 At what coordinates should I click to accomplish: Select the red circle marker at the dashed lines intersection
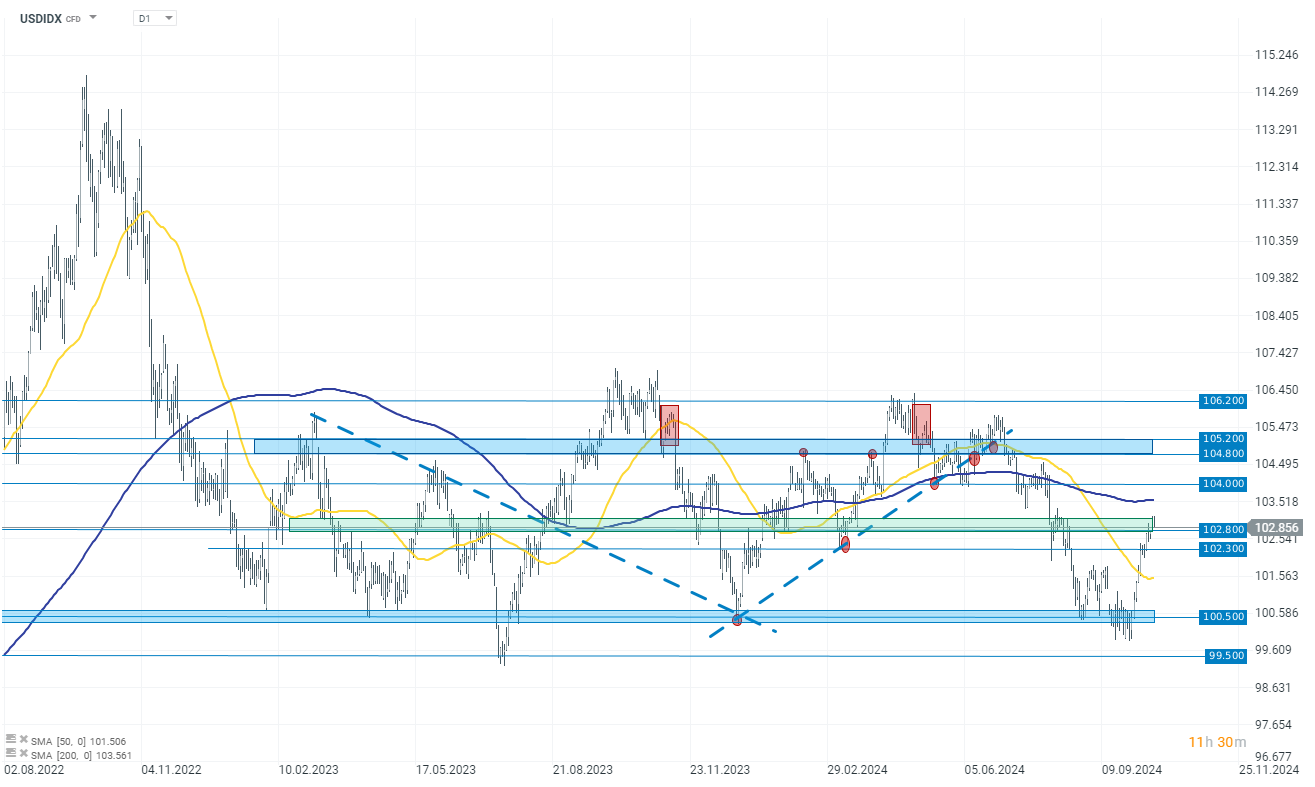[737, 620]
